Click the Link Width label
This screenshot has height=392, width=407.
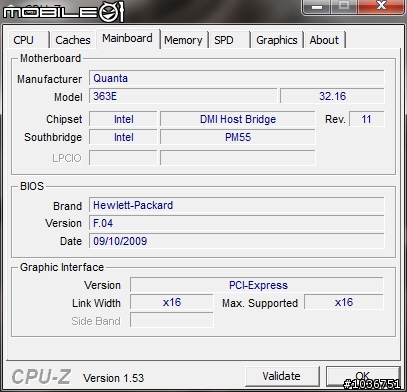click(x=96, y=303)
